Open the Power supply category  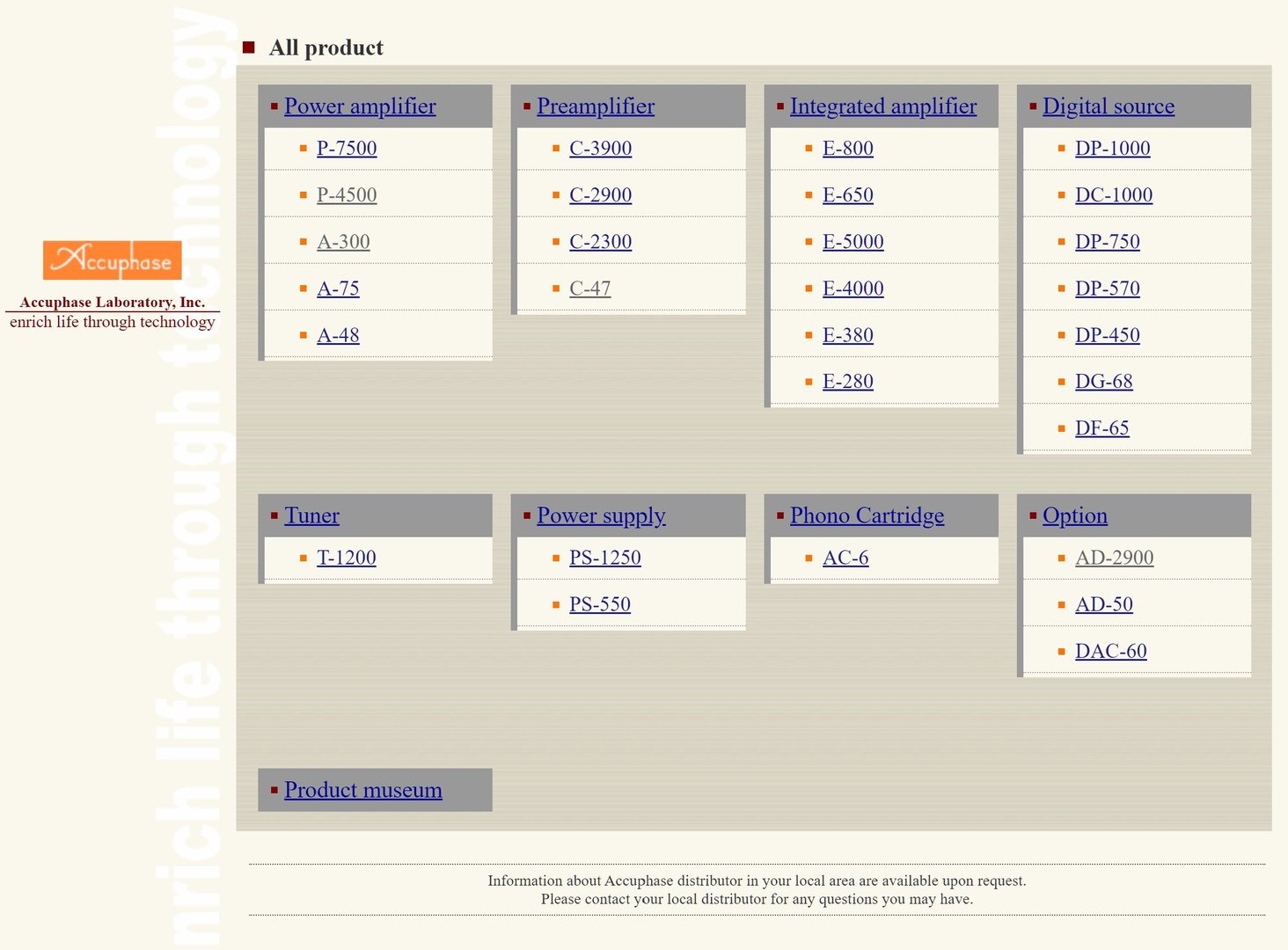601,515
